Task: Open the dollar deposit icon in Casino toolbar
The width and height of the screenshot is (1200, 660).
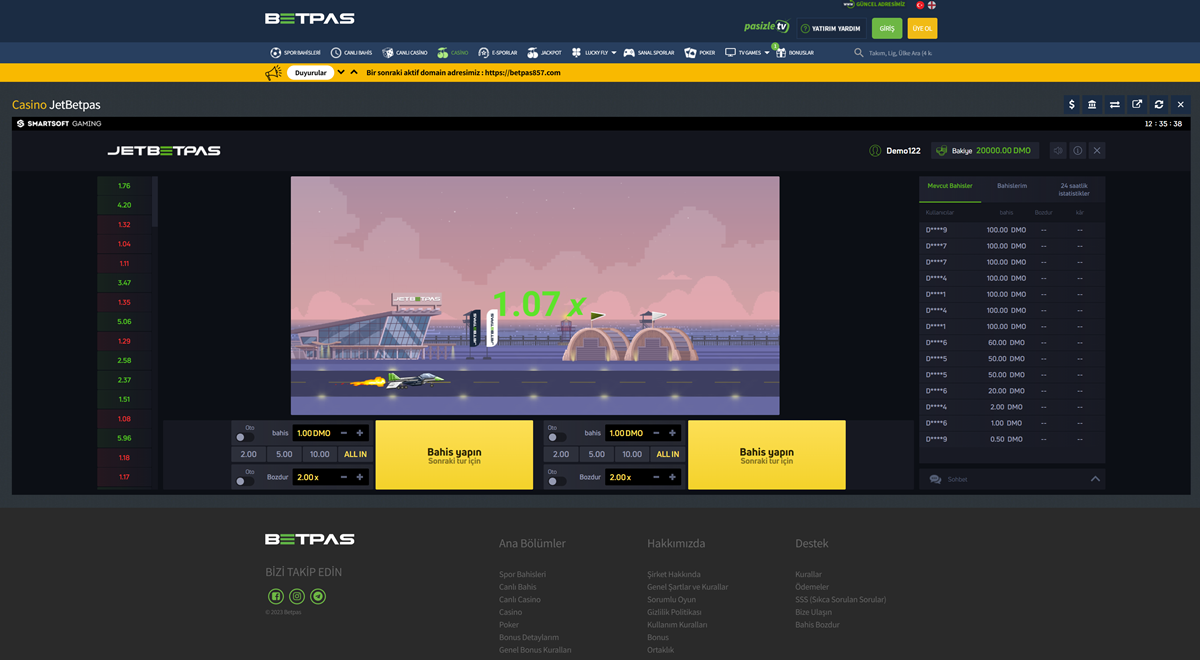Action: [x=1072, y=104]
